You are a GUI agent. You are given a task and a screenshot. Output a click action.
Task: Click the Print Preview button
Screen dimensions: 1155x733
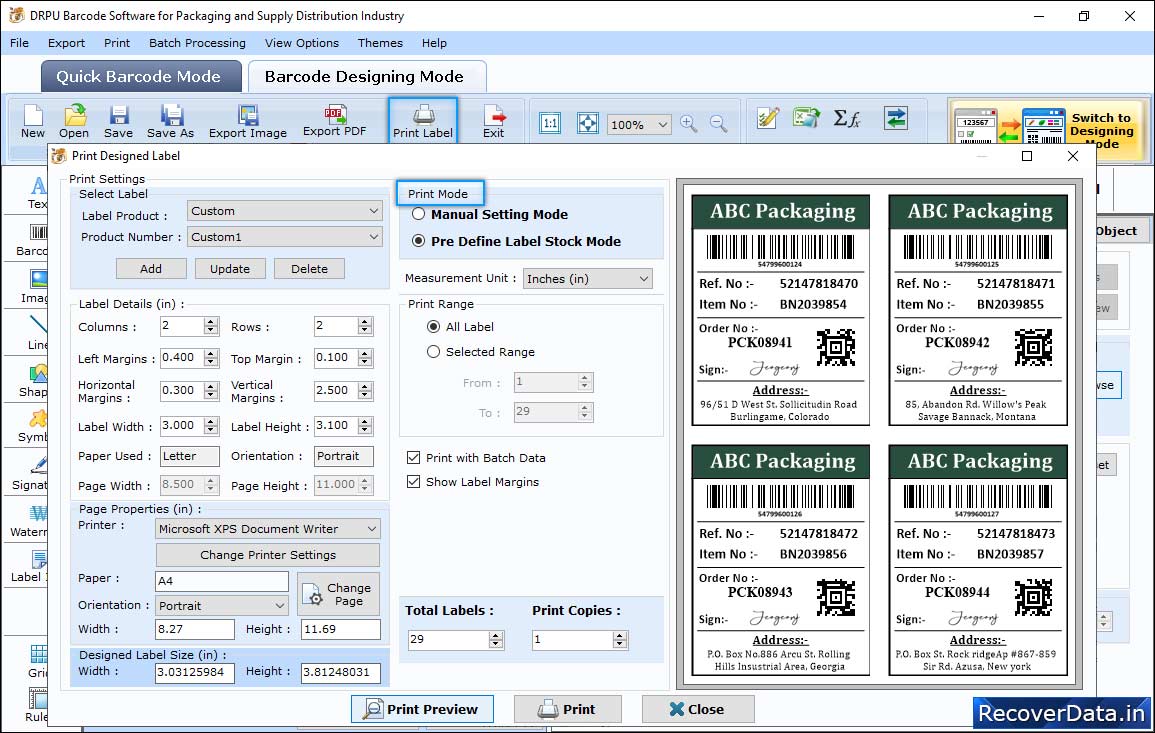tap(422, 709)
